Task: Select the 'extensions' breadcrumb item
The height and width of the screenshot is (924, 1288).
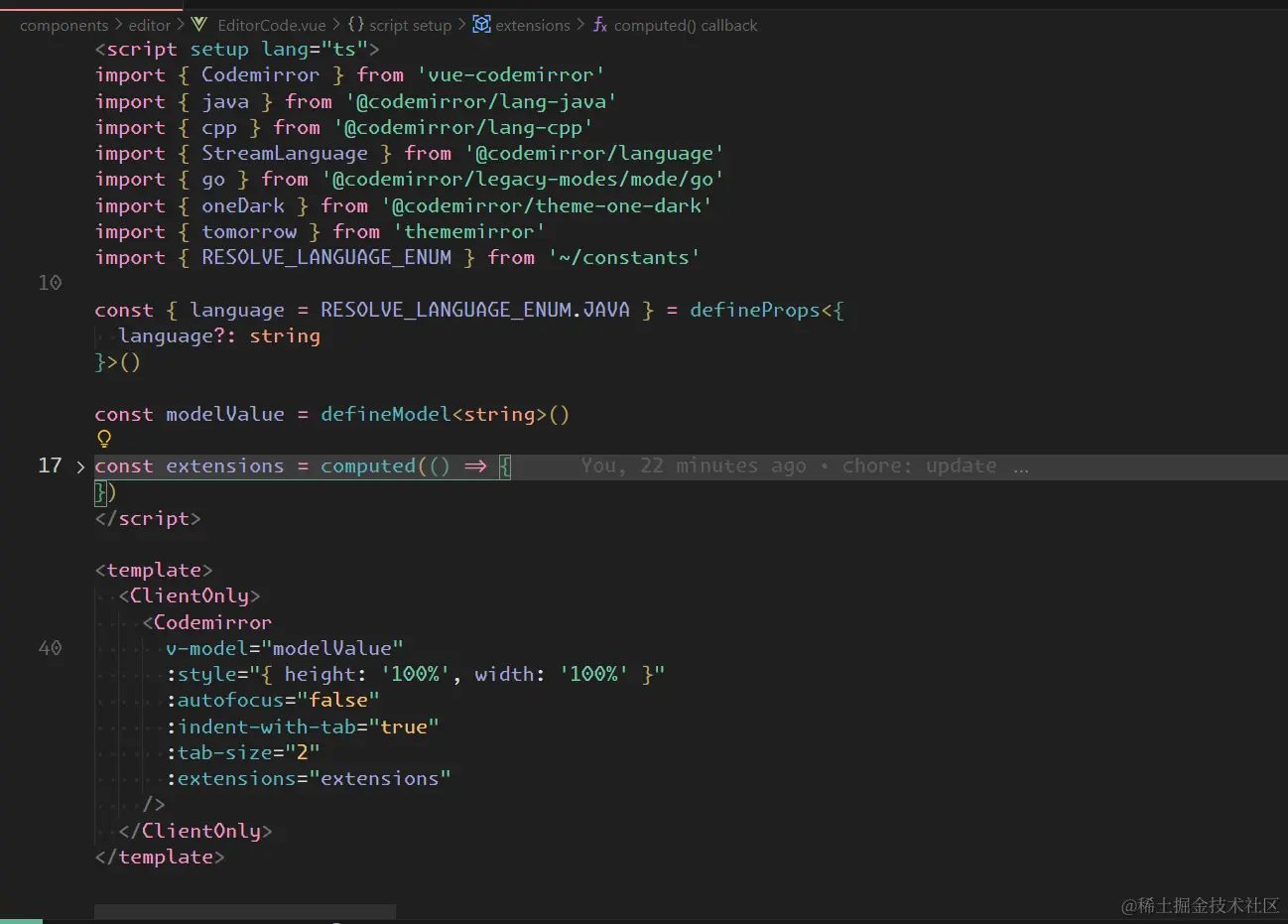Action: click(x=533, y=25)
